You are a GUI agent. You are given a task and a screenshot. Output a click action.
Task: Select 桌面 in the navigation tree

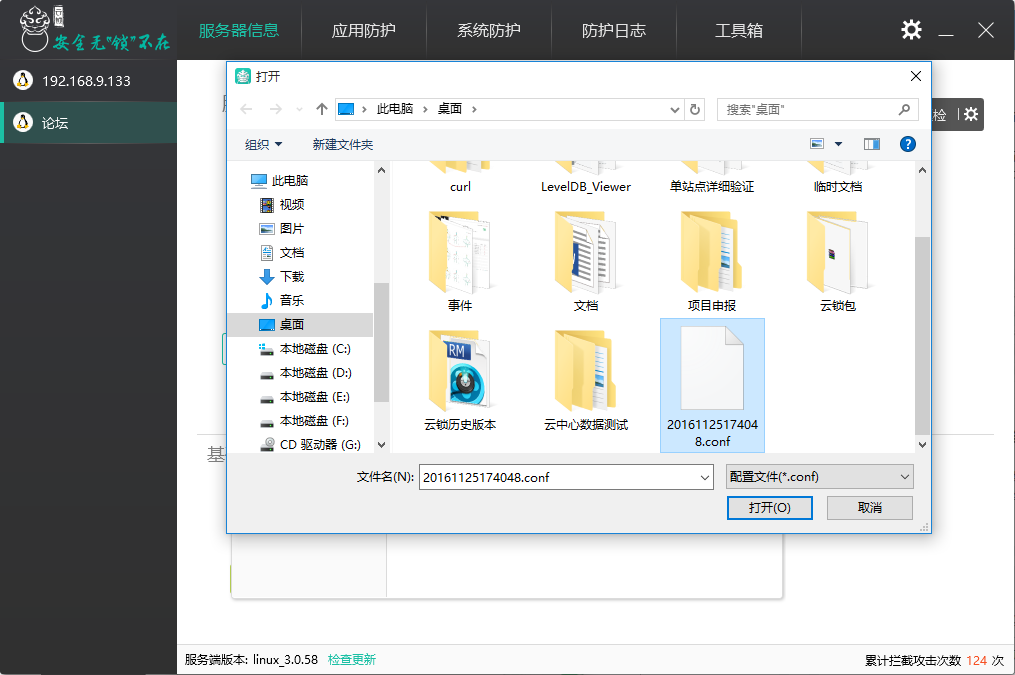(300, 324)
